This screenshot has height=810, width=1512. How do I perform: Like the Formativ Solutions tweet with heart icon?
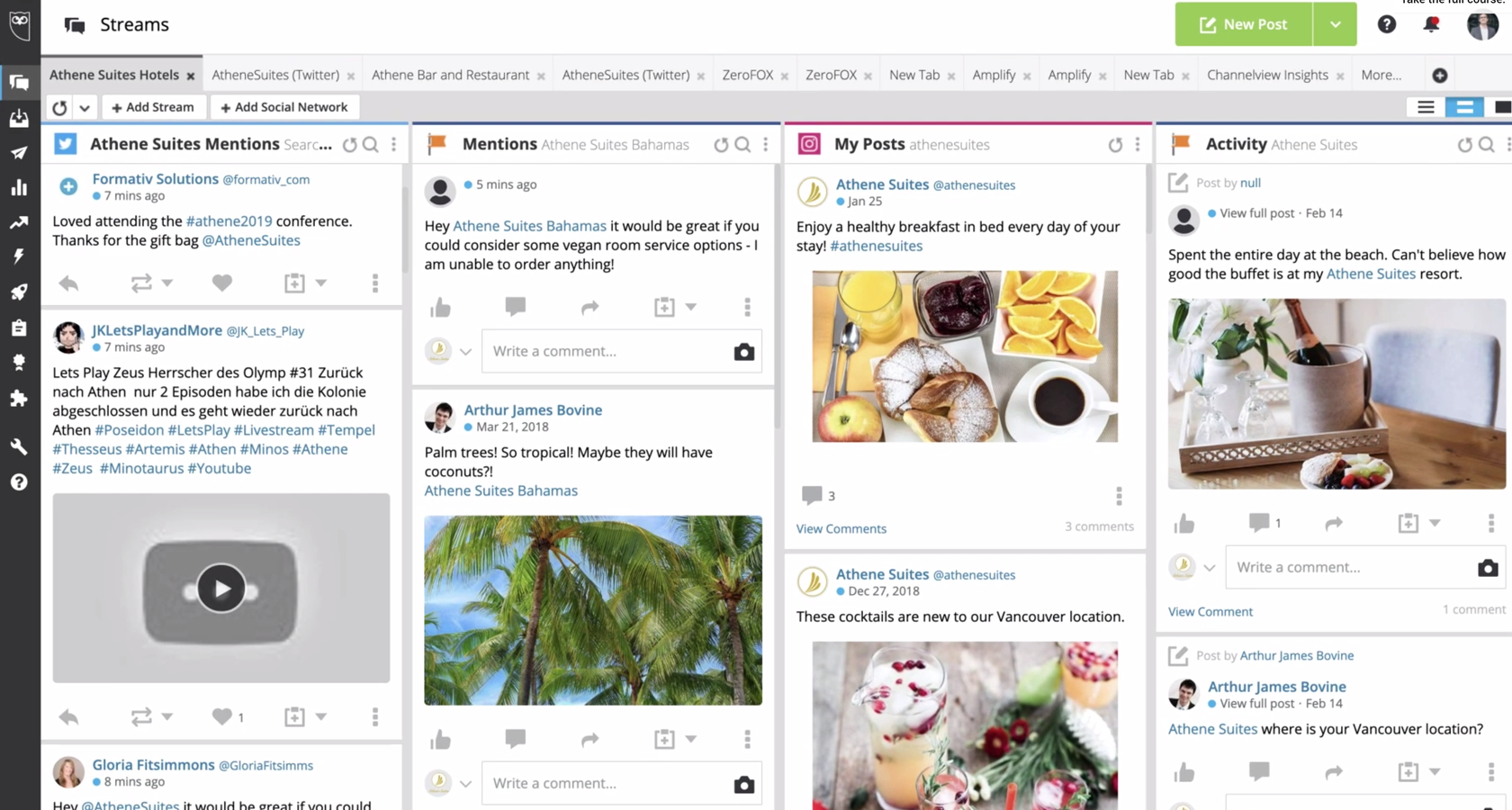point(222,283)
